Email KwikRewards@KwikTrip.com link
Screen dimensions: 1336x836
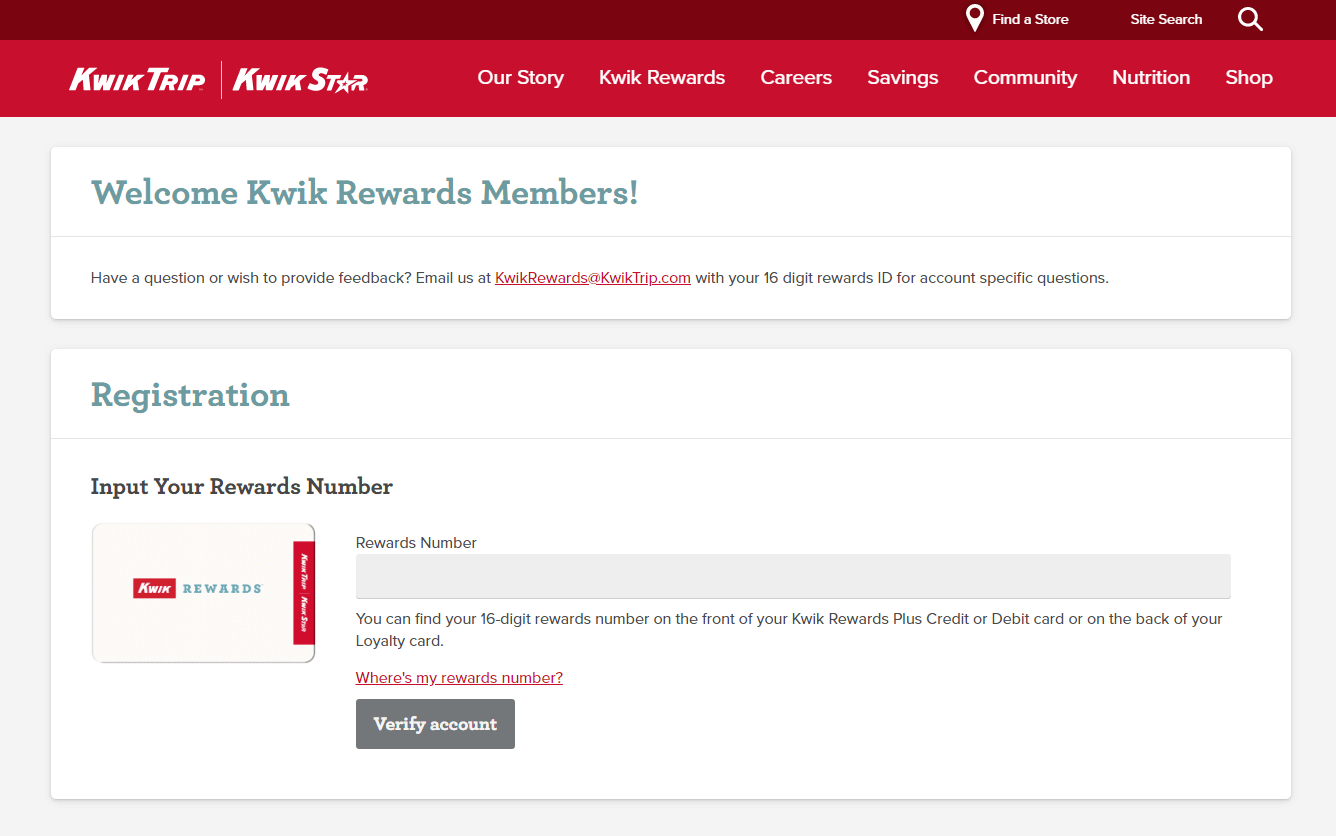tap(593, 278)
